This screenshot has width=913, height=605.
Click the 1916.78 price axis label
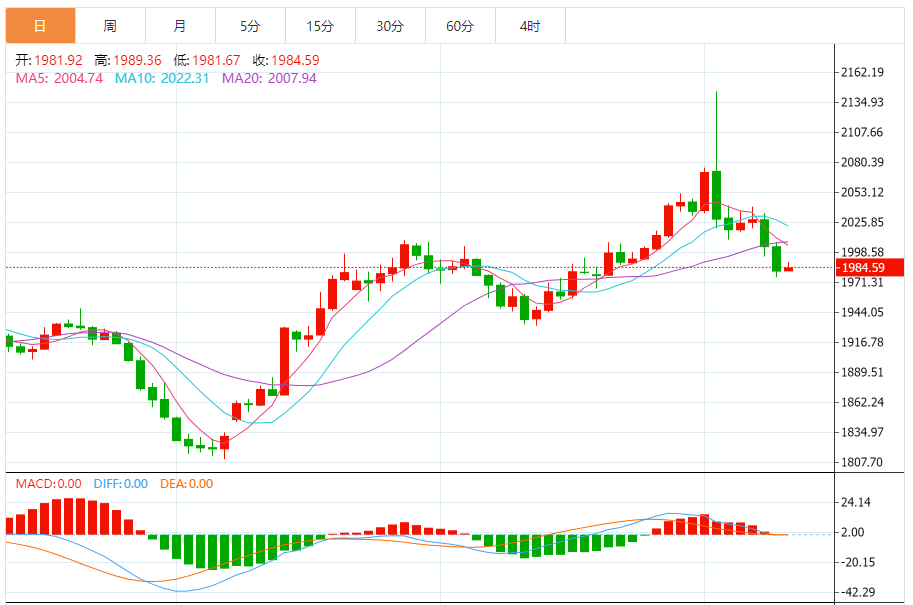pos(862,342)
